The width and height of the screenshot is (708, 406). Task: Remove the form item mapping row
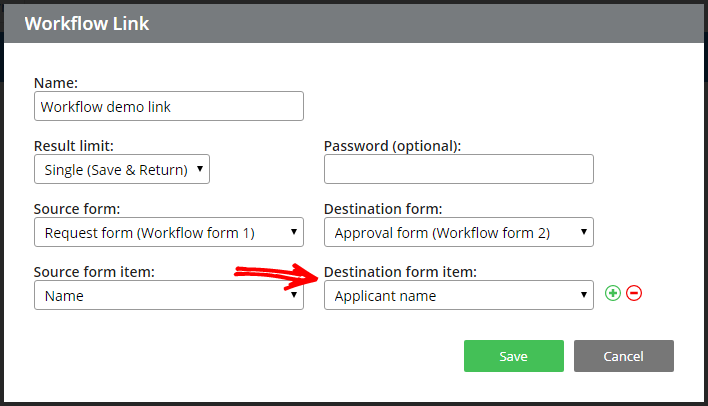click(x=634, y=293)
